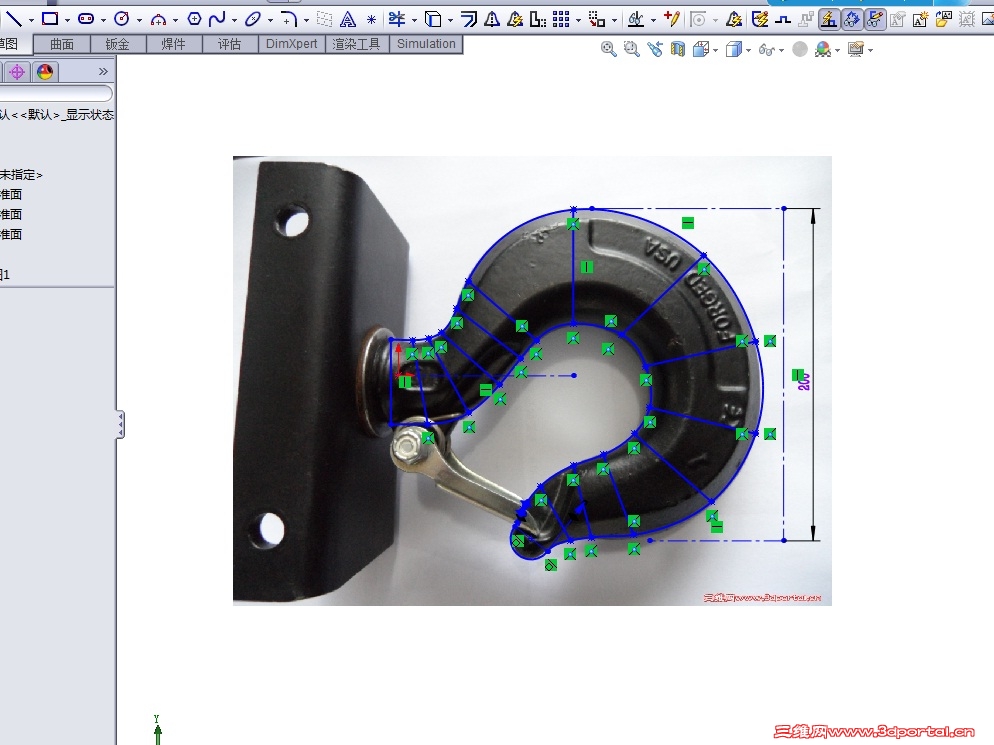Select the Corner Rectangle tool
This screenshot has width=994, height=745.
coord(49,19)
